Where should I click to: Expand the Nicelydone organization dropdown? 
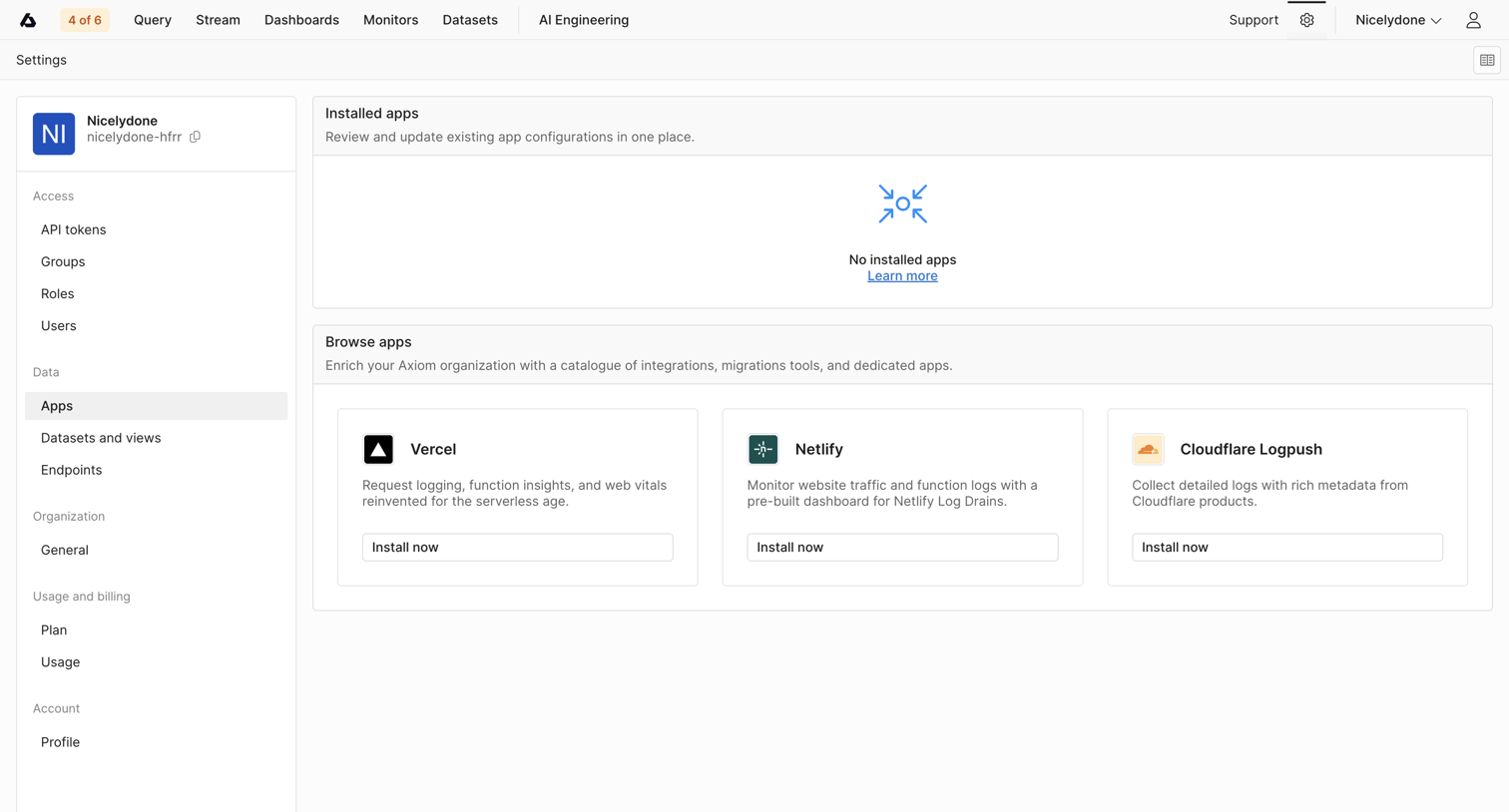(x=1398, y=20)
